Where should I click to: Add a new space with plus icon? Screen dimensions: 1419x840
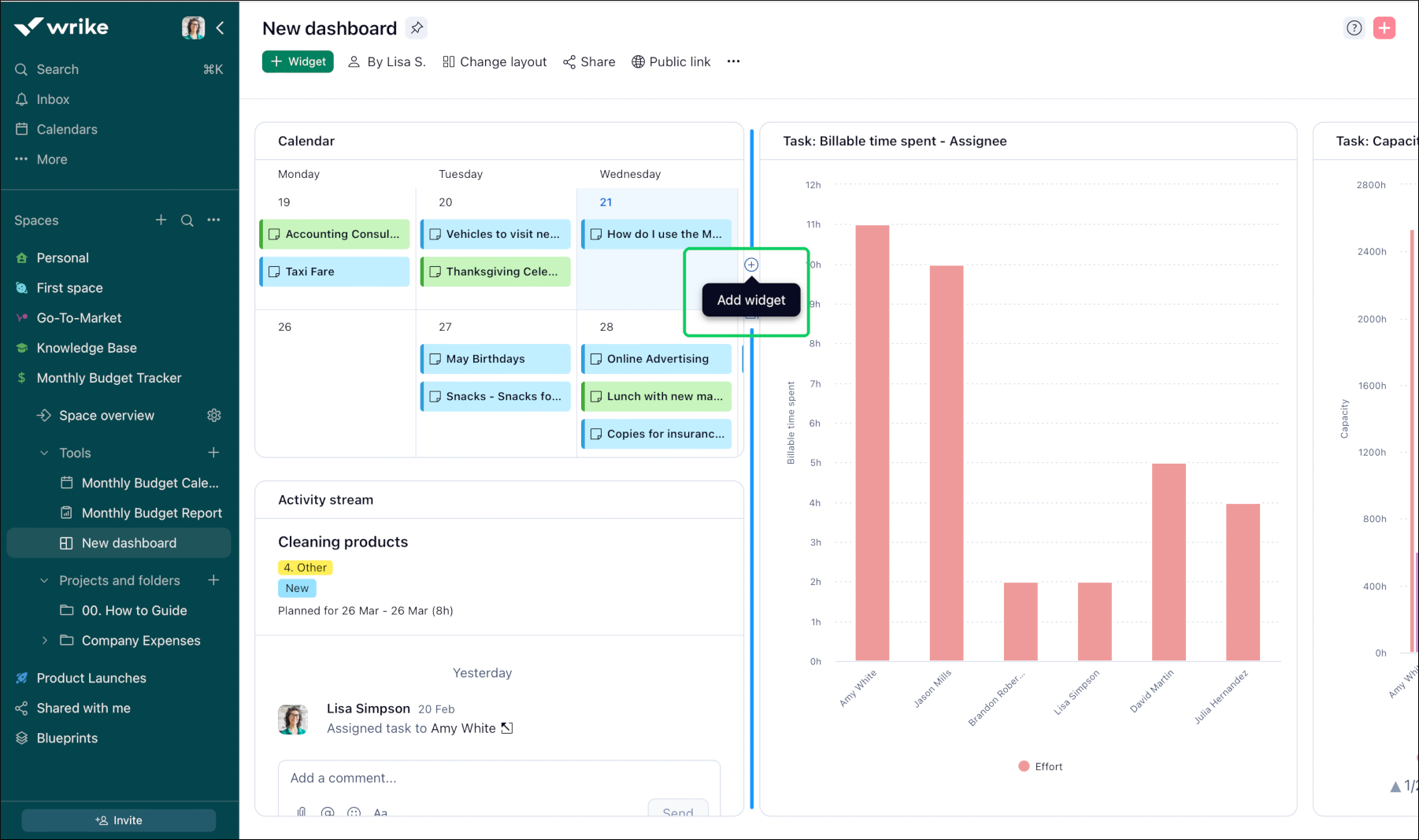(161, 220)
